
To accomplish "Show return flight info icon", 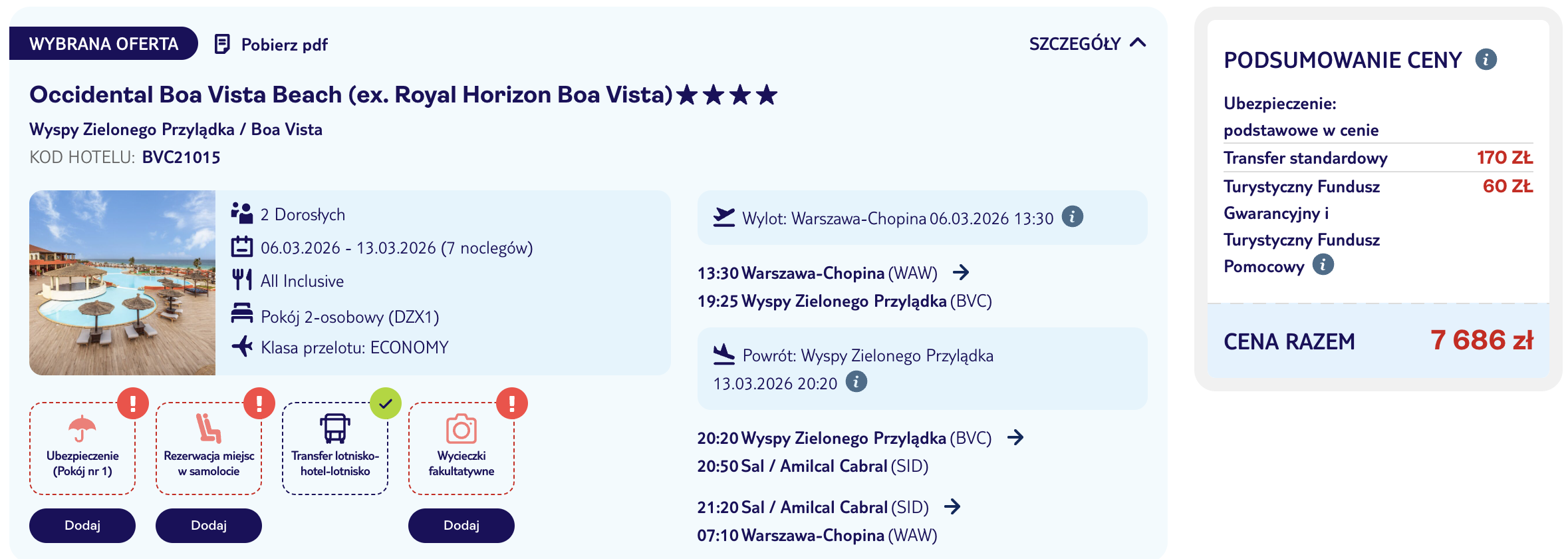I will (856, 382).
